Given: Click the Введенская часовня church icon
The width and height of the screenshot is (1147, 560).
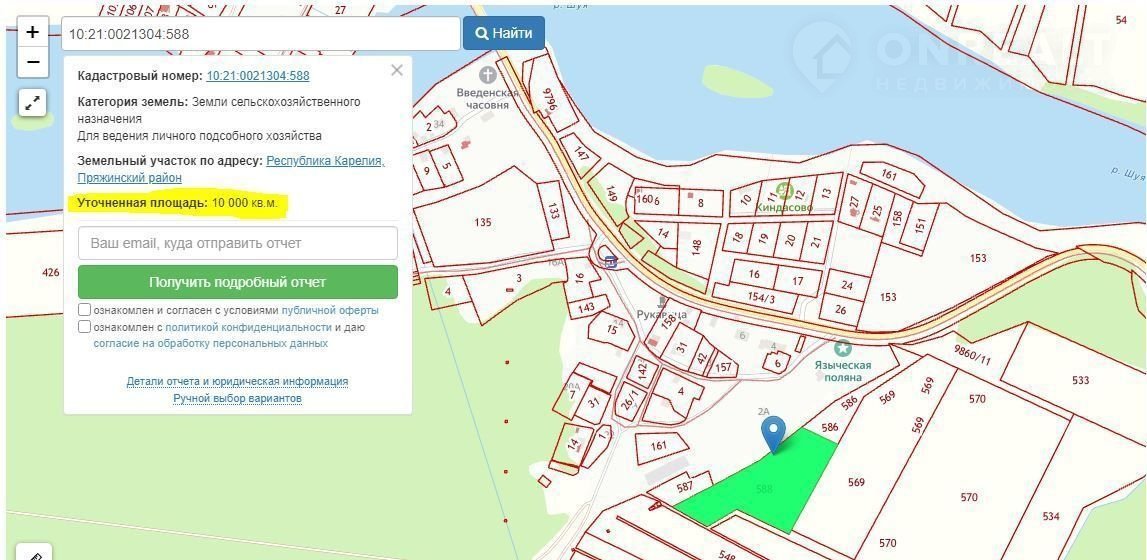Looking at the screenshot, I should [487, 75].
